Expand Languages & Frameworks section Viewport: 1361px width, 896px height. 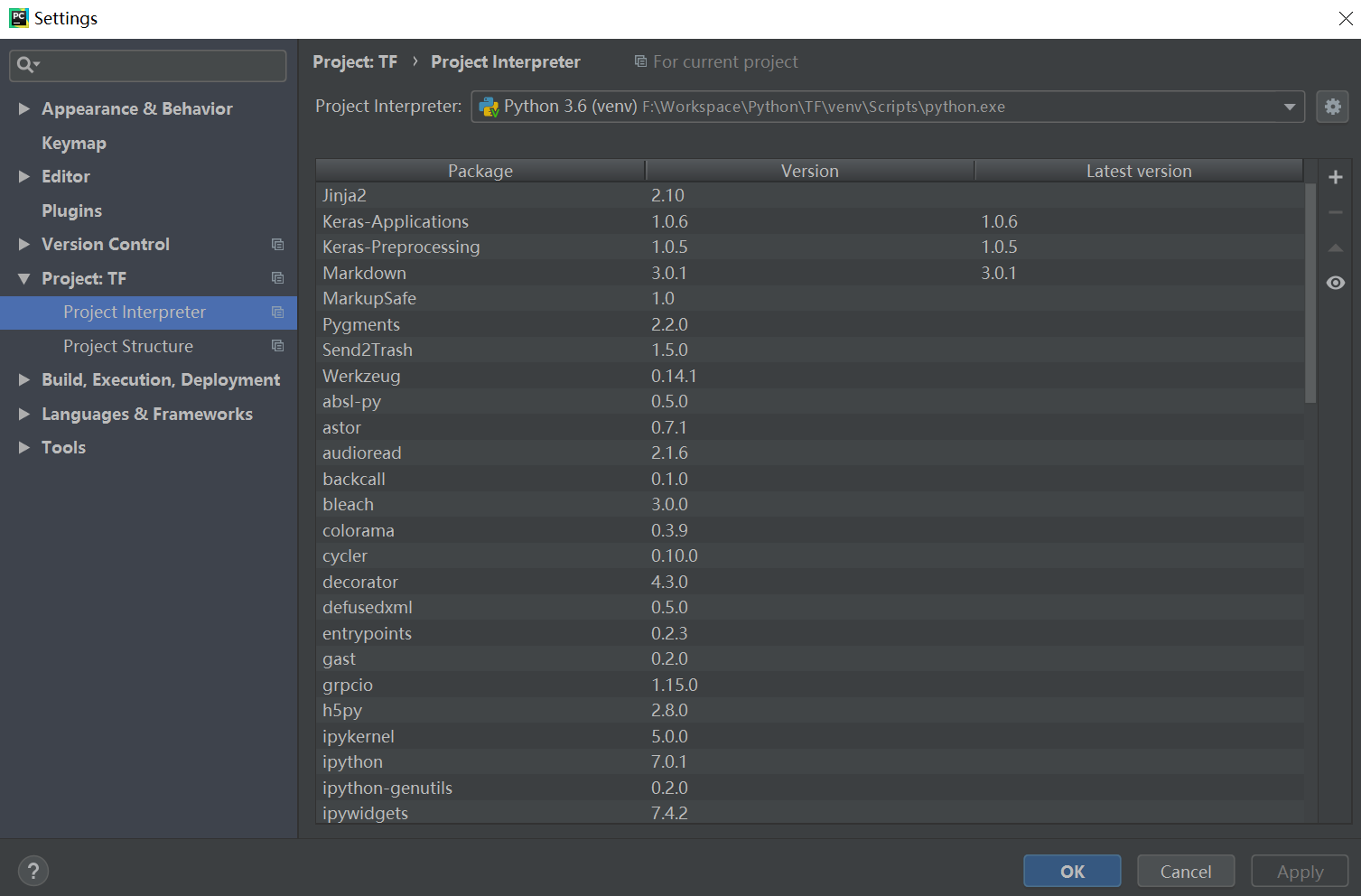[x=24, y=414]
